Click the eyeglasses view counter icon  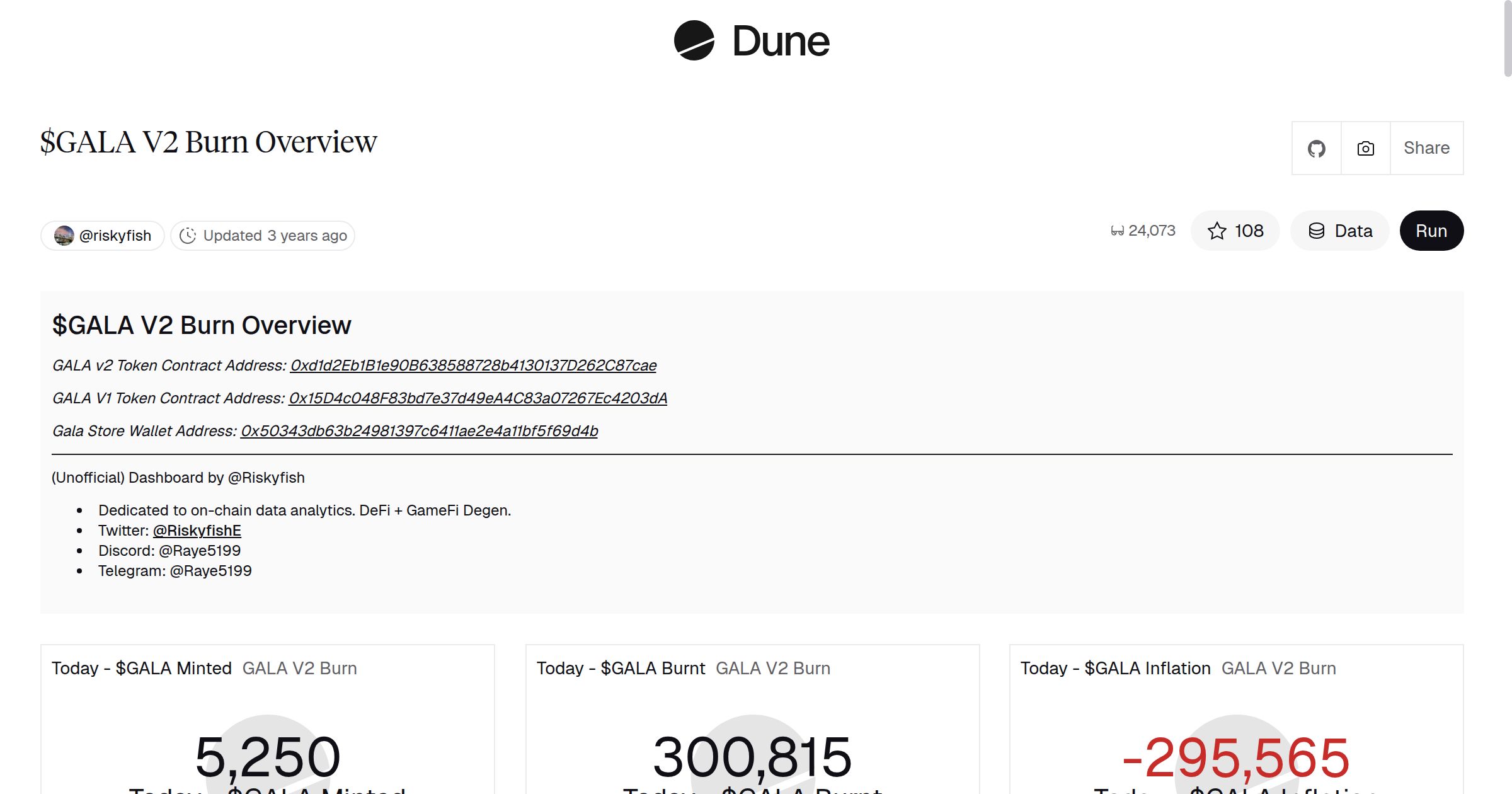[x=1118, y=231]
